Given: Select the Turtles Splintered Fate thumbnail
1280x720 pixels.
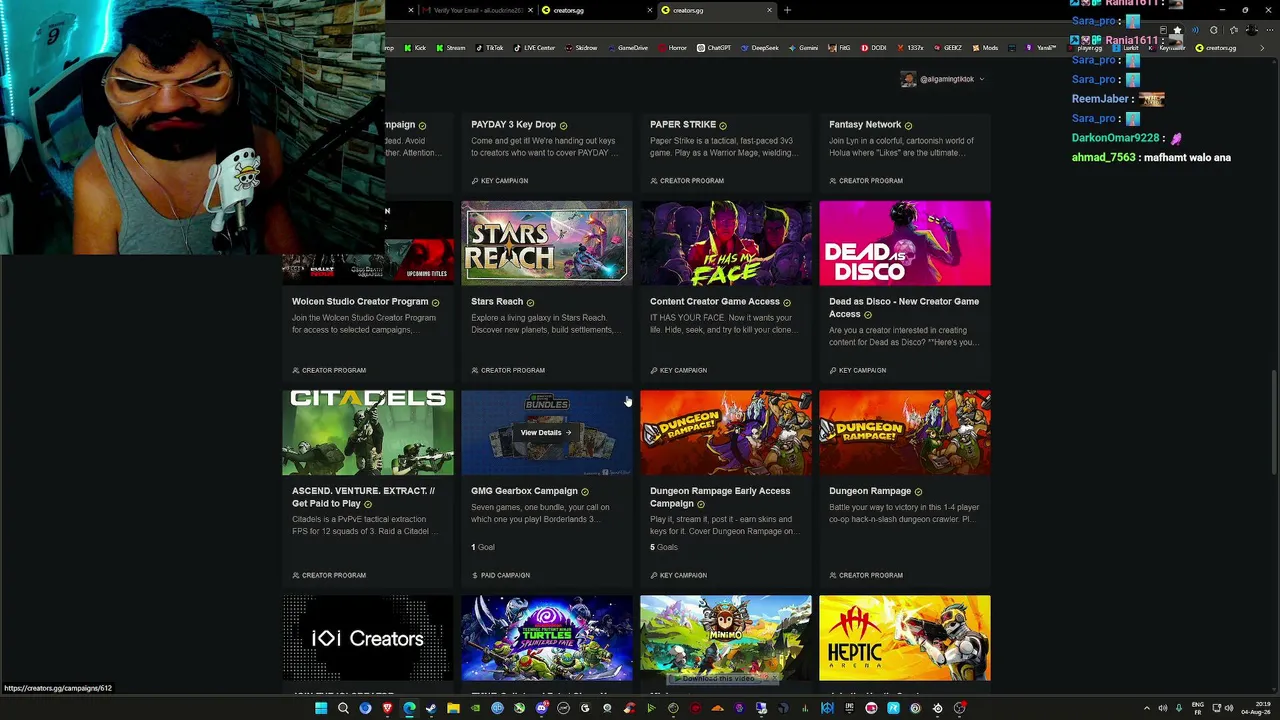Looking at the screenshot, I should (547, 638).
